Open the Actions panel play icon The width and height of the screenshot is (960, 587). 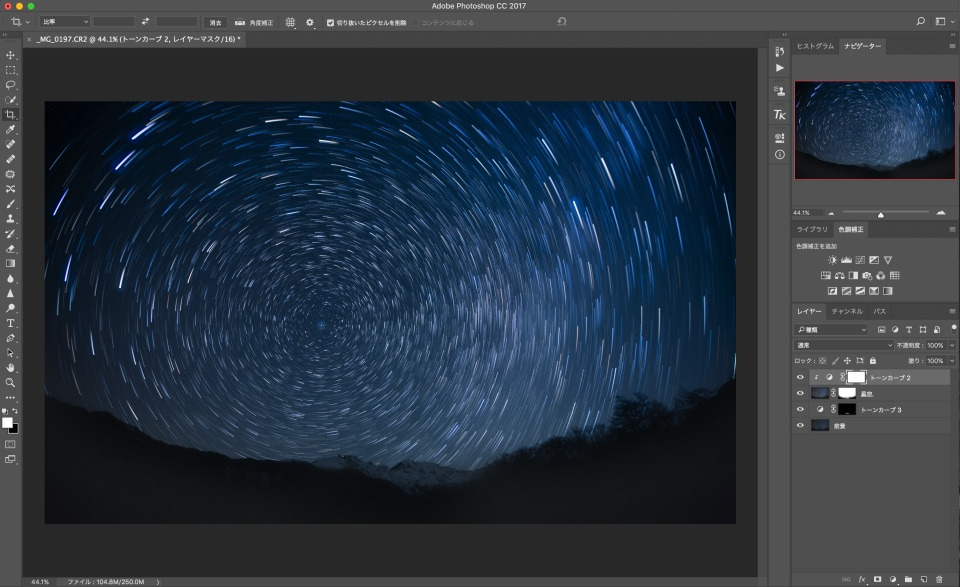(x=779, y=68)
